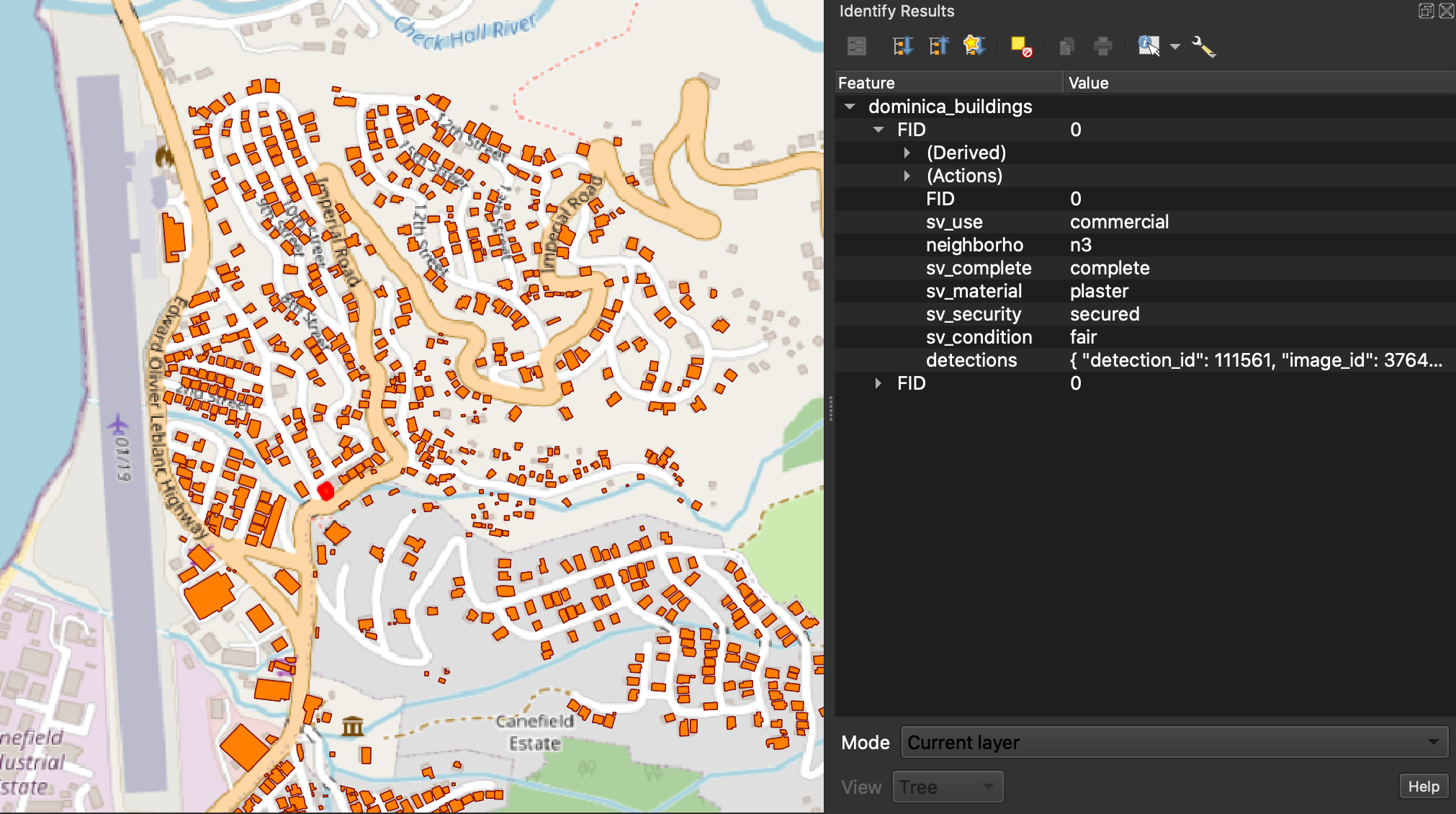
Task: Select the Identify Features tool icon
Action: (1149, 46)
